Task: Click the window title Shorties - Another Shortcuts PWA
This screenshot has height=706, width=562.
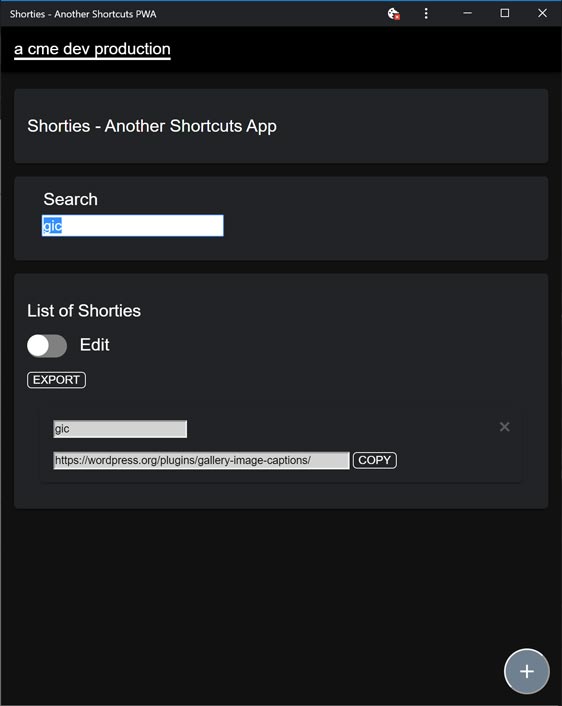Action: [83, 14]
